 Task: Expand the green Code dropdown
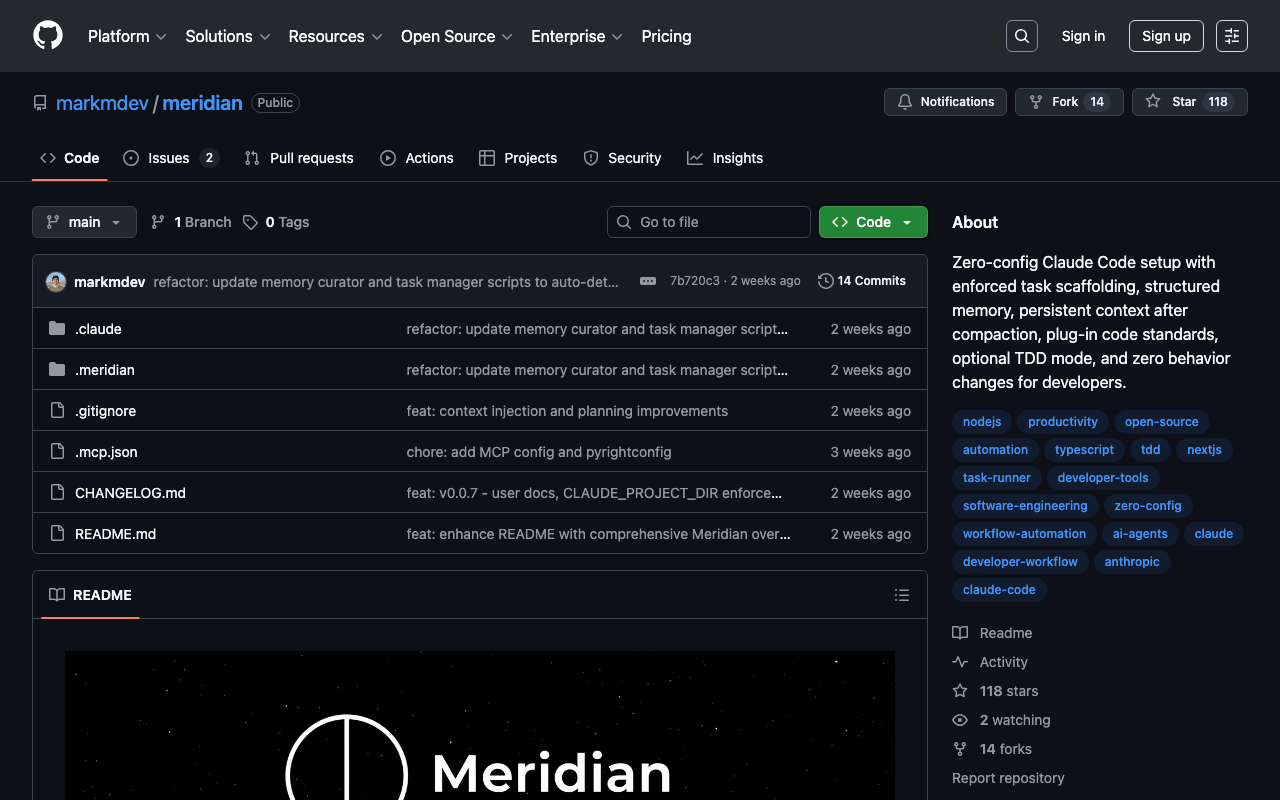pyautogui.click(x=872, y=222)
